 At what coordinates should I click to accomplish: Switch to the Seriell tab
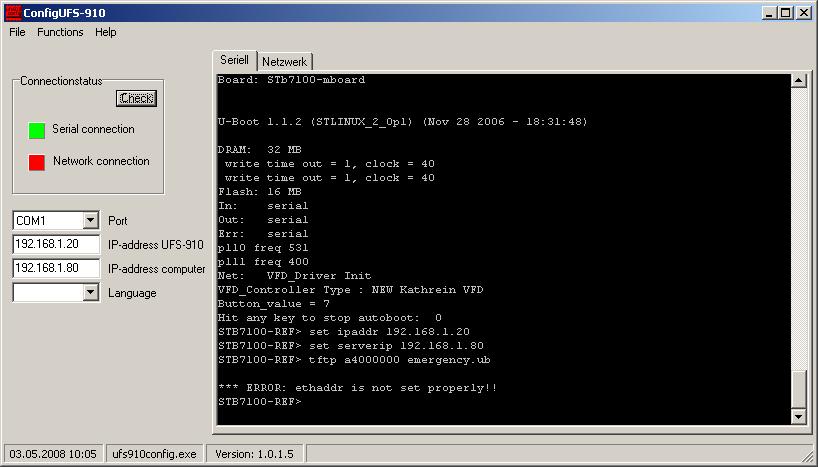pyautogui.click(x=234, y=60)
